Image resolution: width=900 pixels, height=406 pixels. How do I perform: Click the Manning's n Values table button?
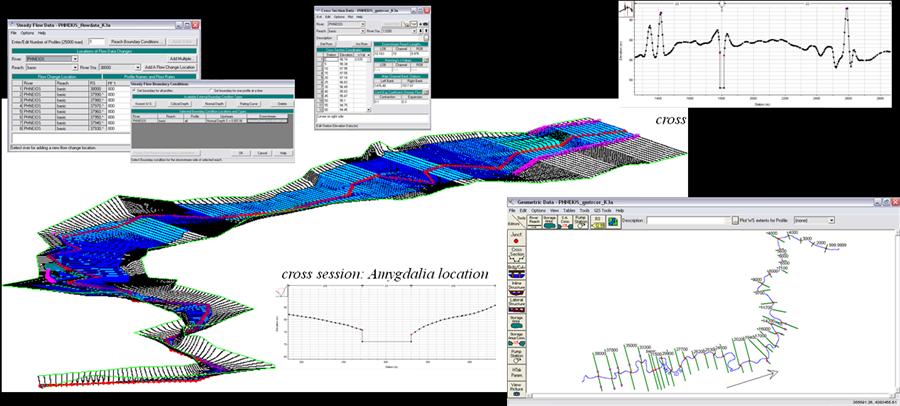[x=426, y=60]
